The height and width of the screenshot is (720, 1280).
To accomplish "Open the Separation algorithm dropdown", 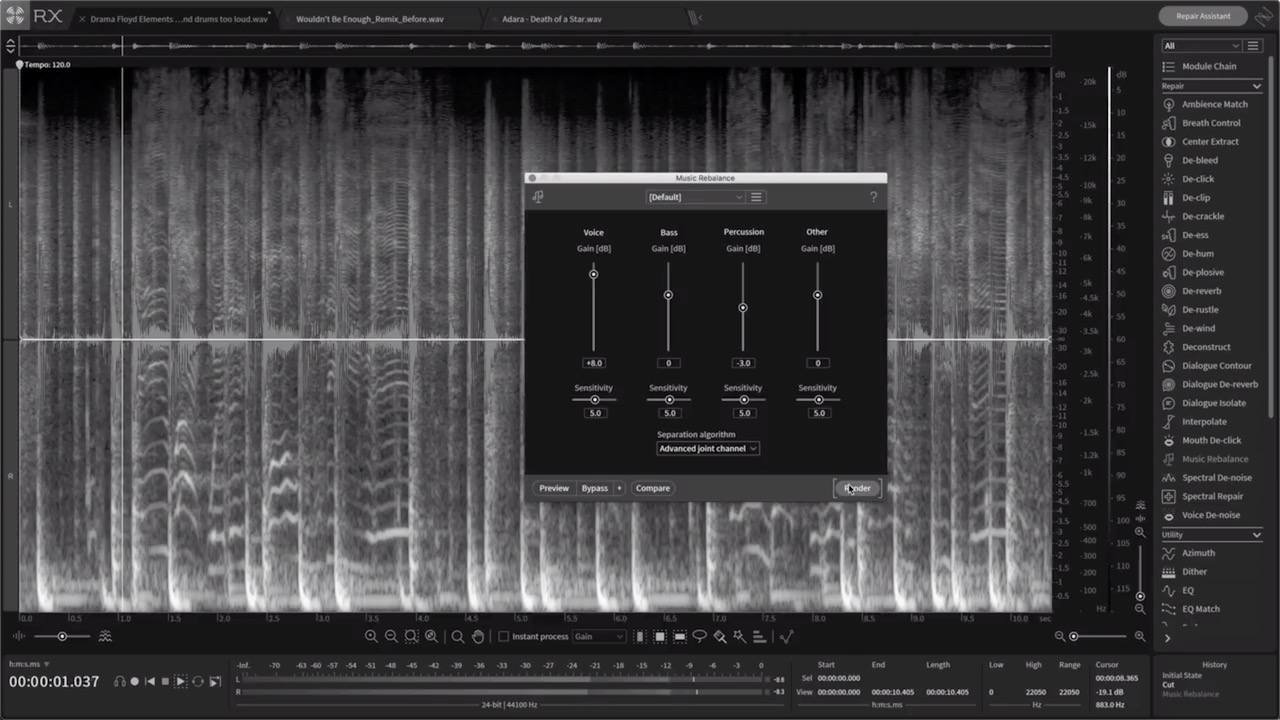I will click(x=708, y=448).
